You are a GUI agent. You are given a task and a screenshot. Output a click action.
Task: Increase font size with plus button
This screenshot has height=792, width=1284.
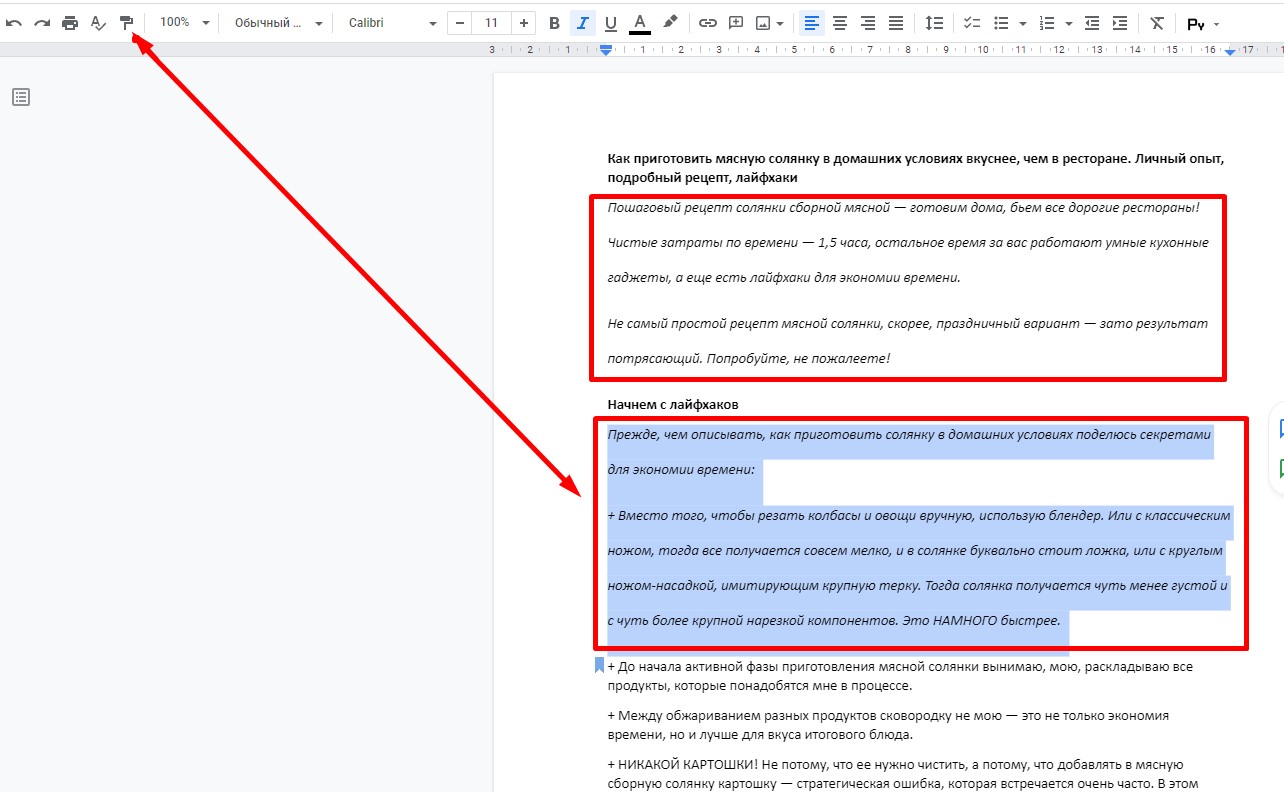coord(524,23)
